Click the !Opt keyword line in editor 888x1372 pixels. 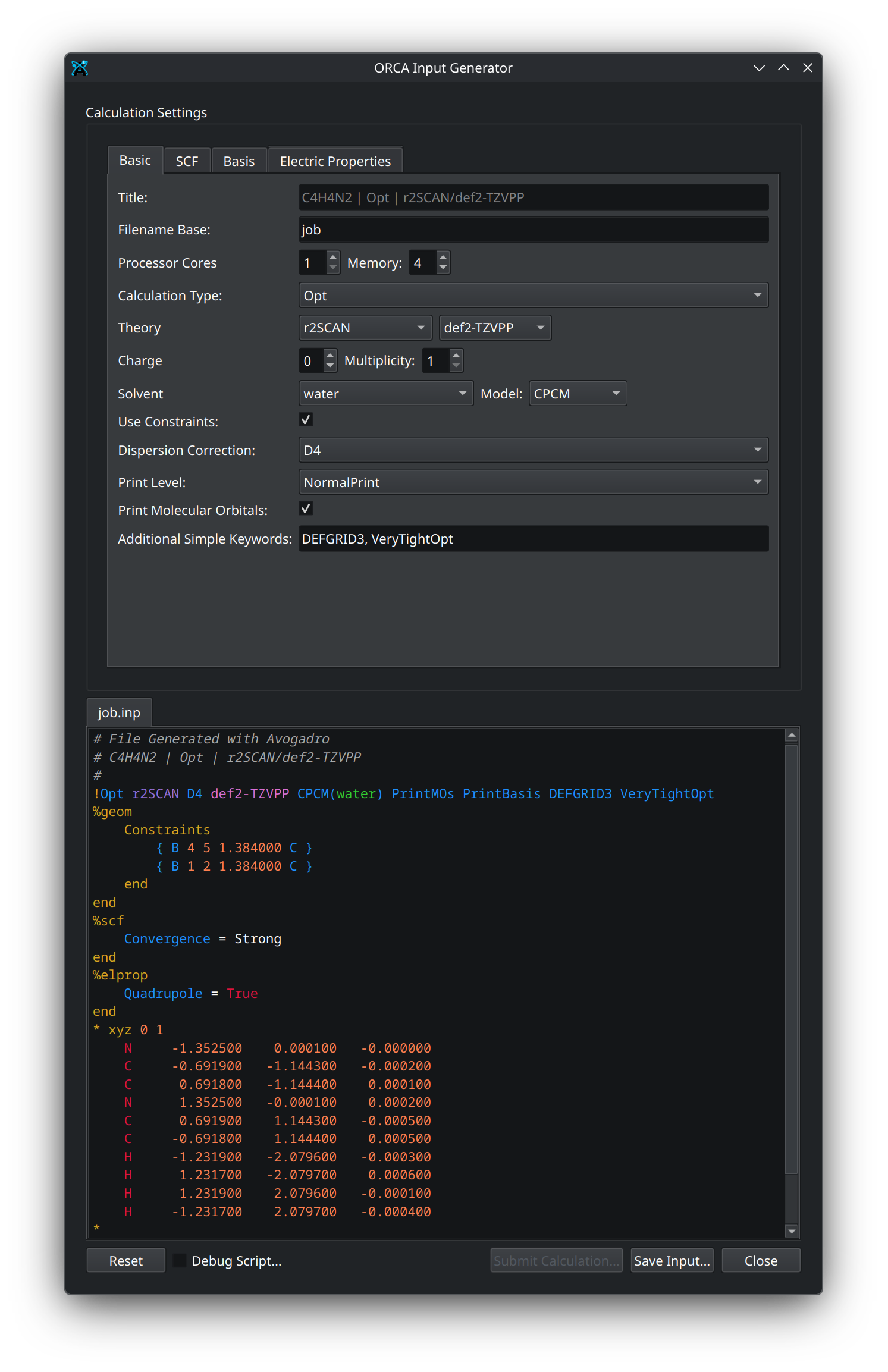403,793
